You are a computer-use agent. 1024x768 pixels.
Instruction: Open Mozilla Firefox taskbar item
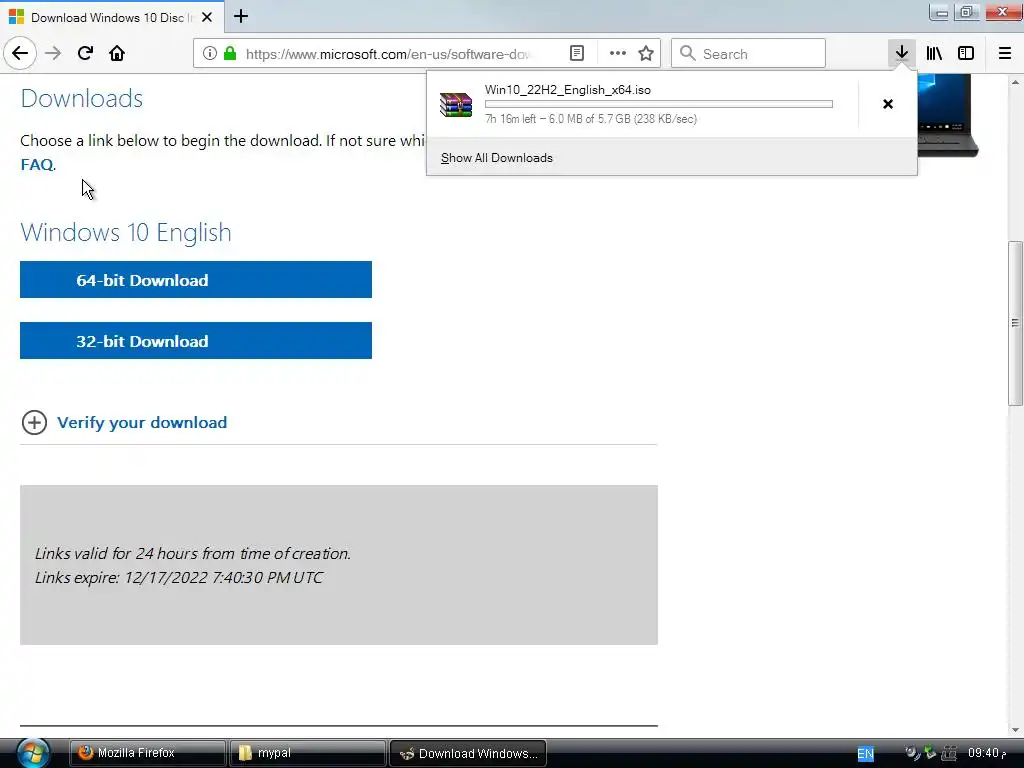[x=148, y=753]
